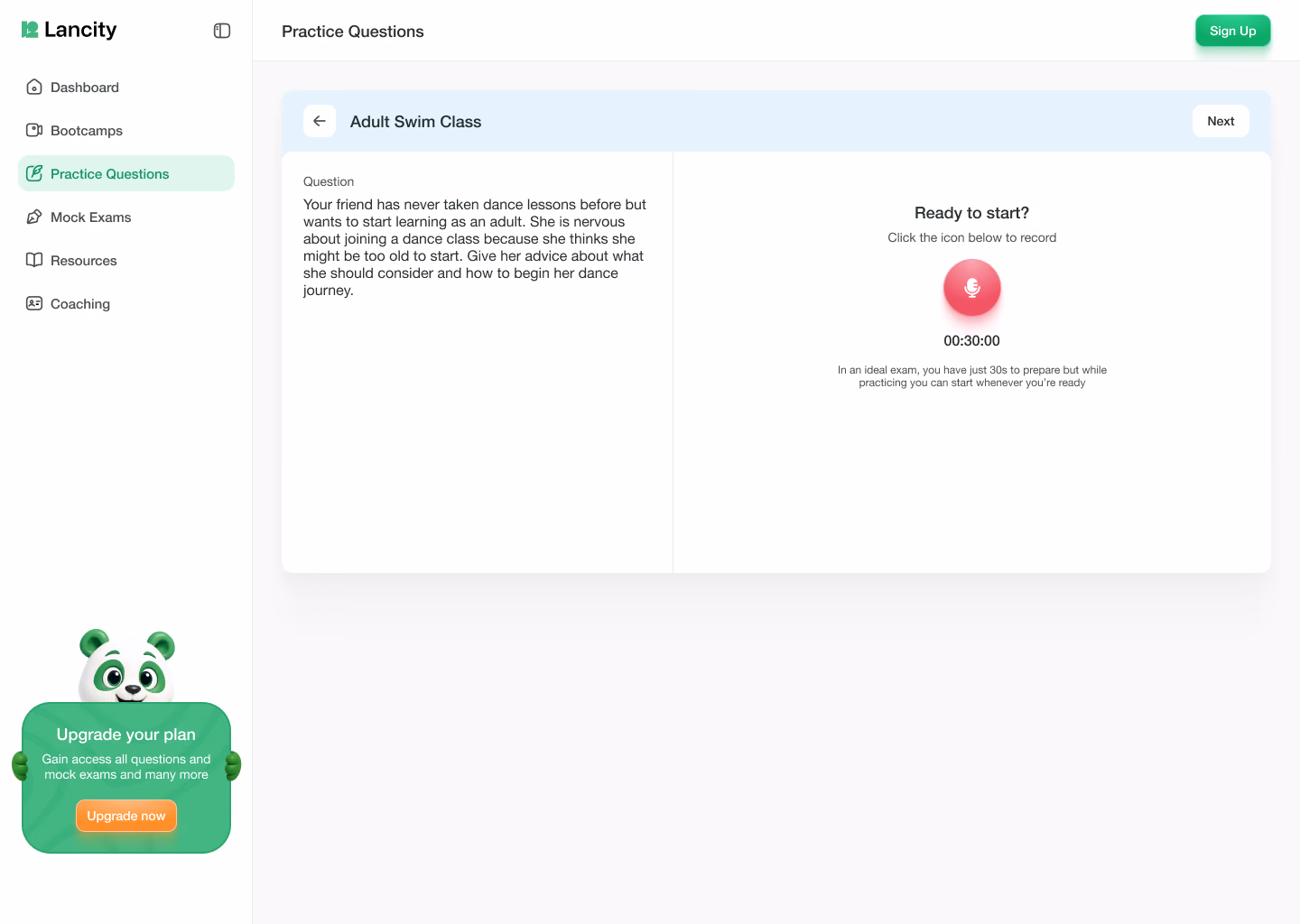Click the Ready to start? heading
This screenshot has width=1300, height=924.
[x=972, y=213]
